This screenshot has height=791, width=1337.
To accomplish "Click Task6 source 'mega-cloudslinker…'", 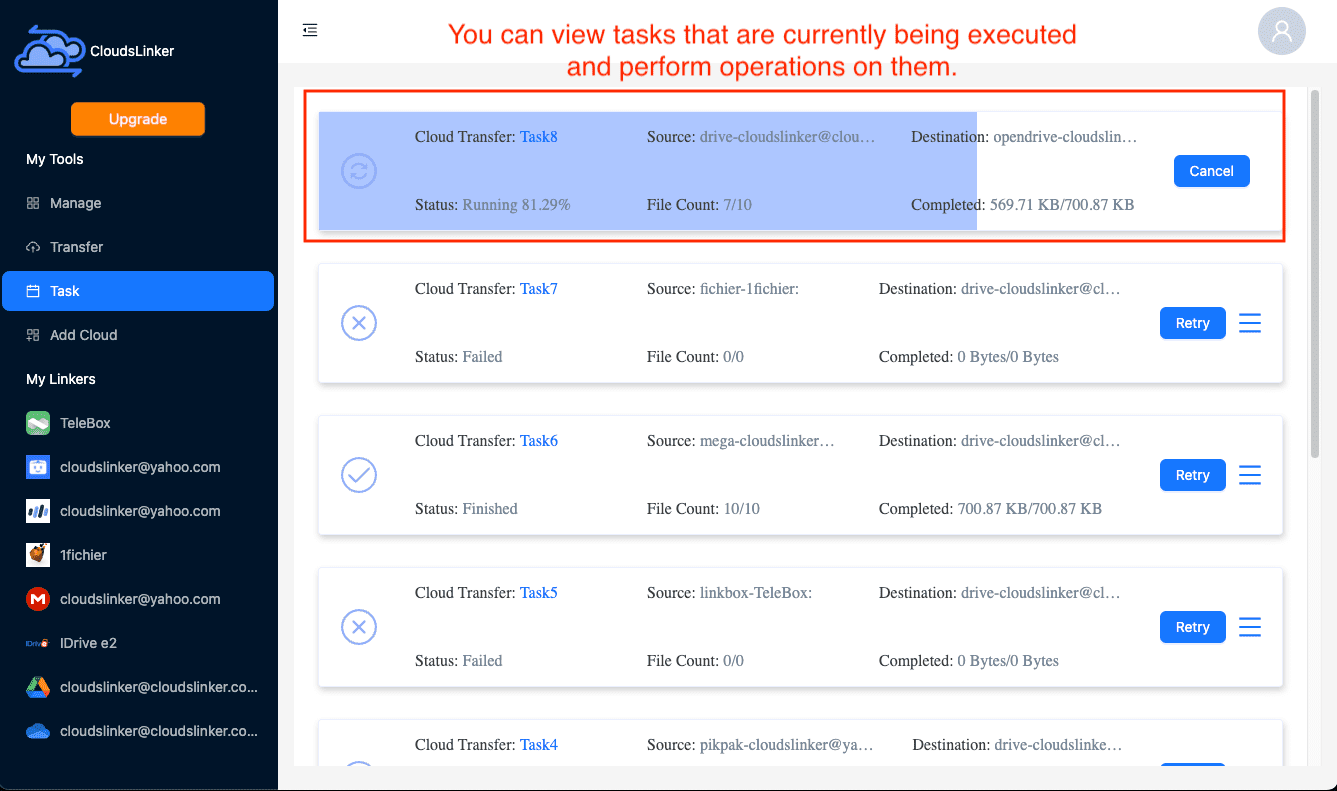I will (767, 441).
